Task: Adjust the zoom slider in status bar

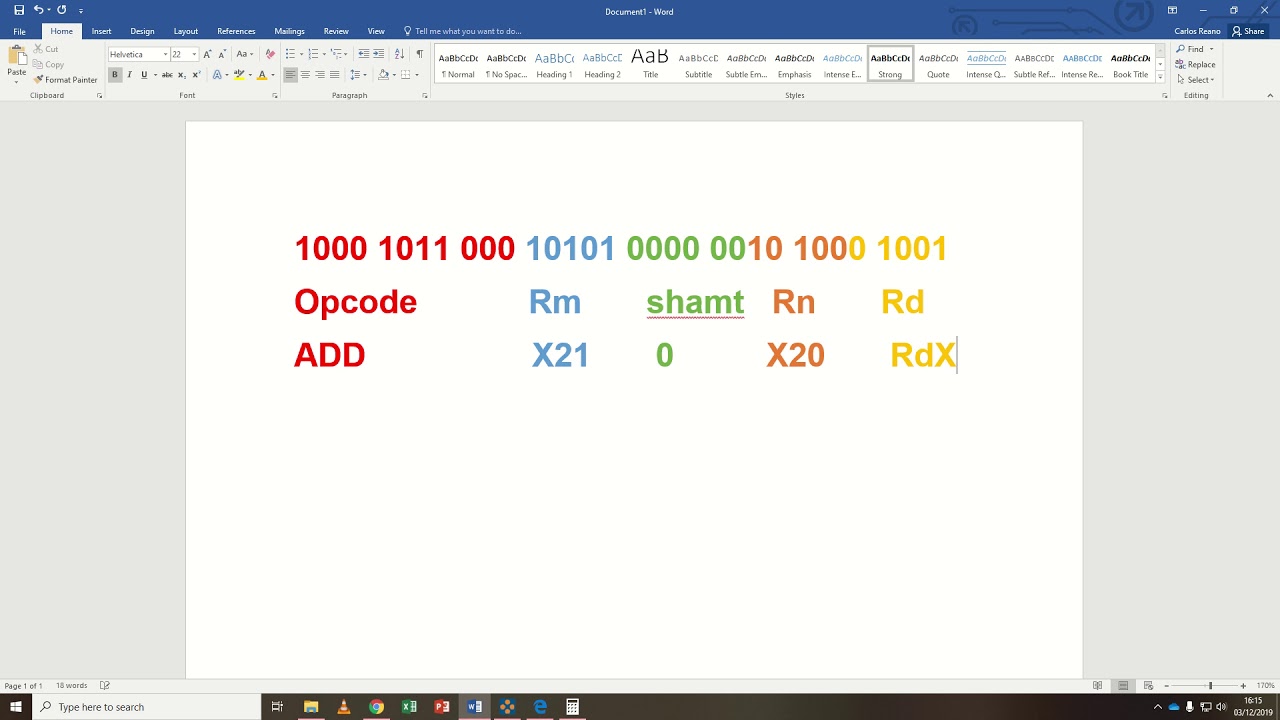Action: pos(1209,686)
